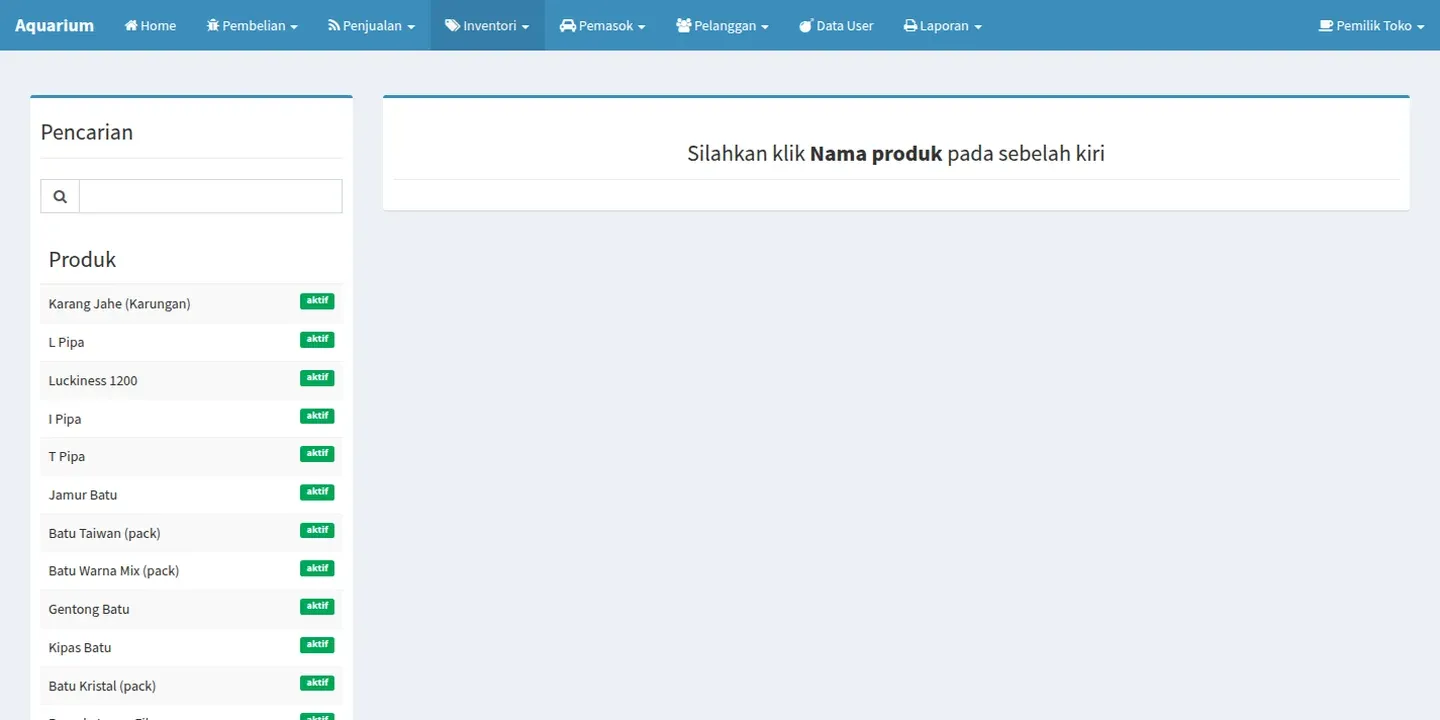Pick Batu Kristal (pack) in the list

point(102,686)
